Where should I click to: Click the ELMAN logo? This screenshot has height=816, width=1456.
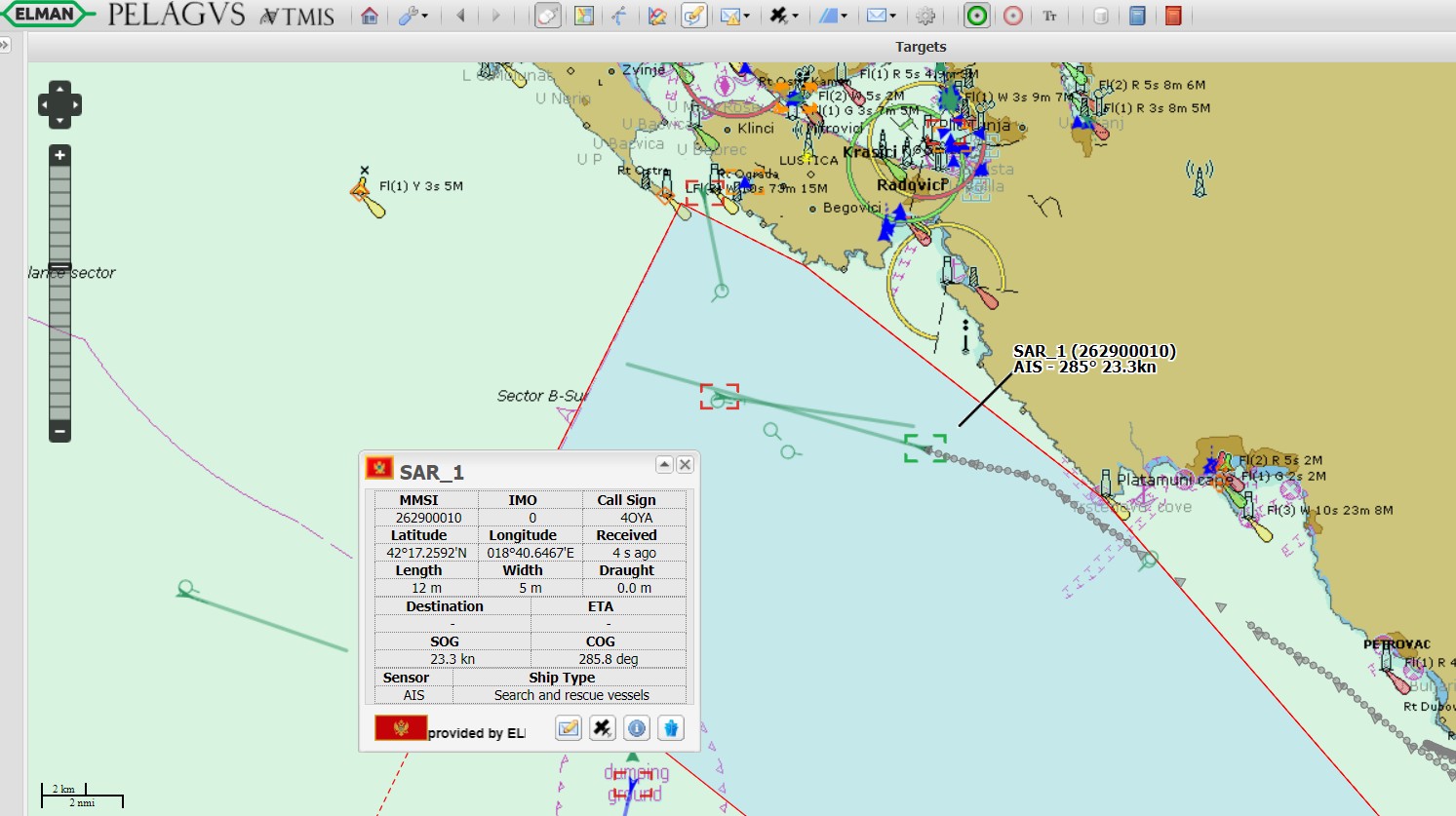[47, 14]
